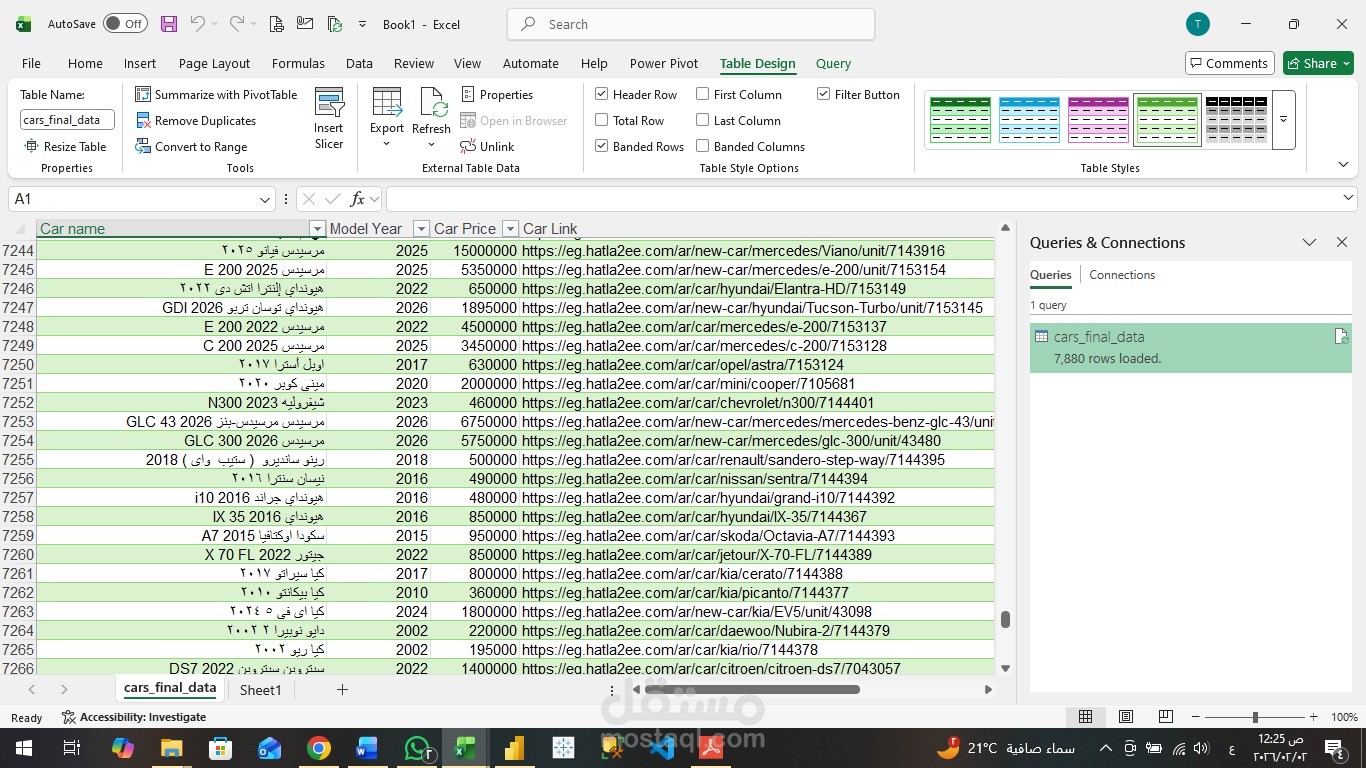This screenshot has height=768, width=1366.
Task: Open Queries & Connections pane options chevron
Action: tap(1309, 242)
